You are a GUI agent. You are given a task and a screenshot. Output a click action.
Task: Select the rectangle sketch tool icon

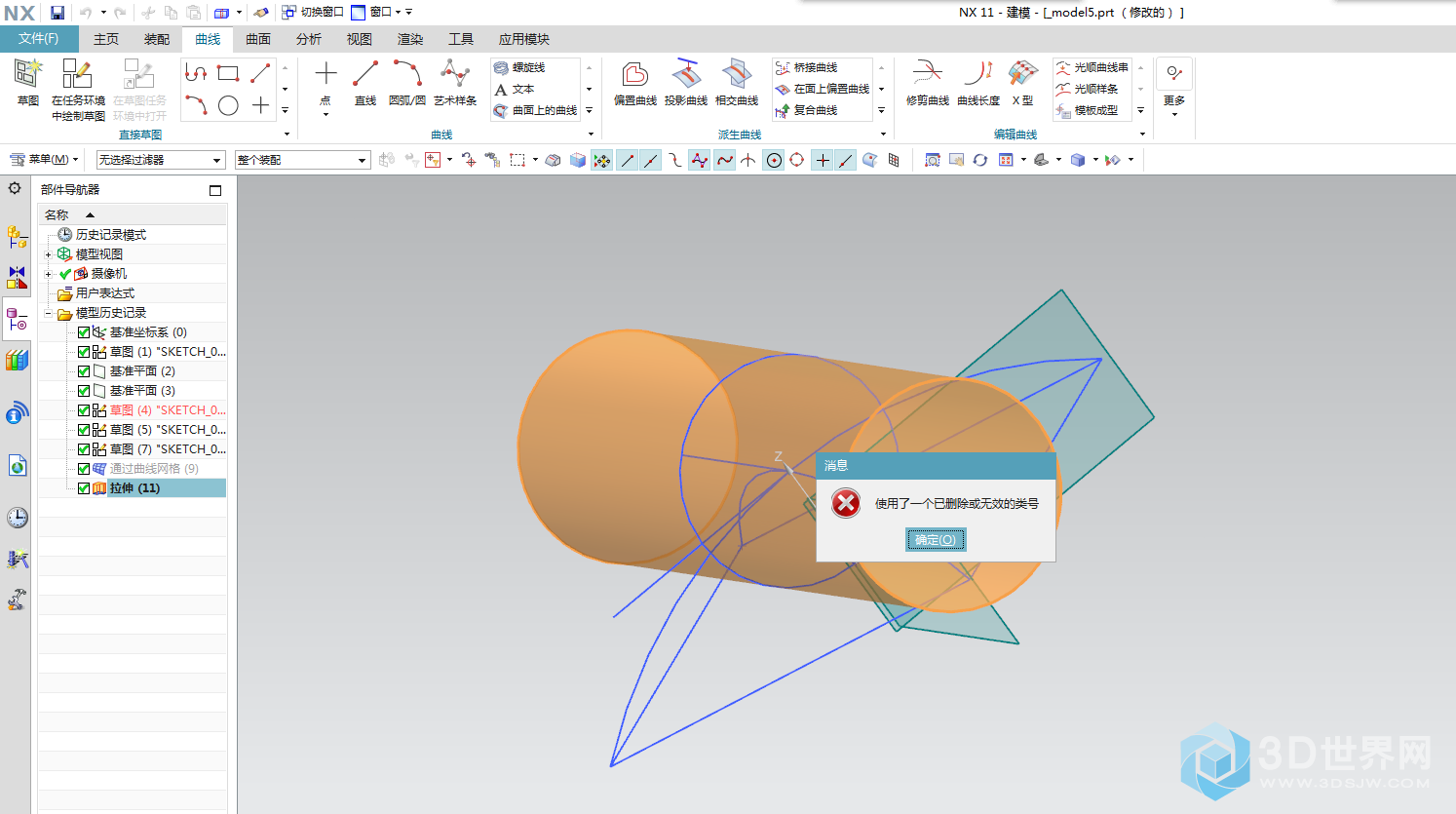point(228,73)
